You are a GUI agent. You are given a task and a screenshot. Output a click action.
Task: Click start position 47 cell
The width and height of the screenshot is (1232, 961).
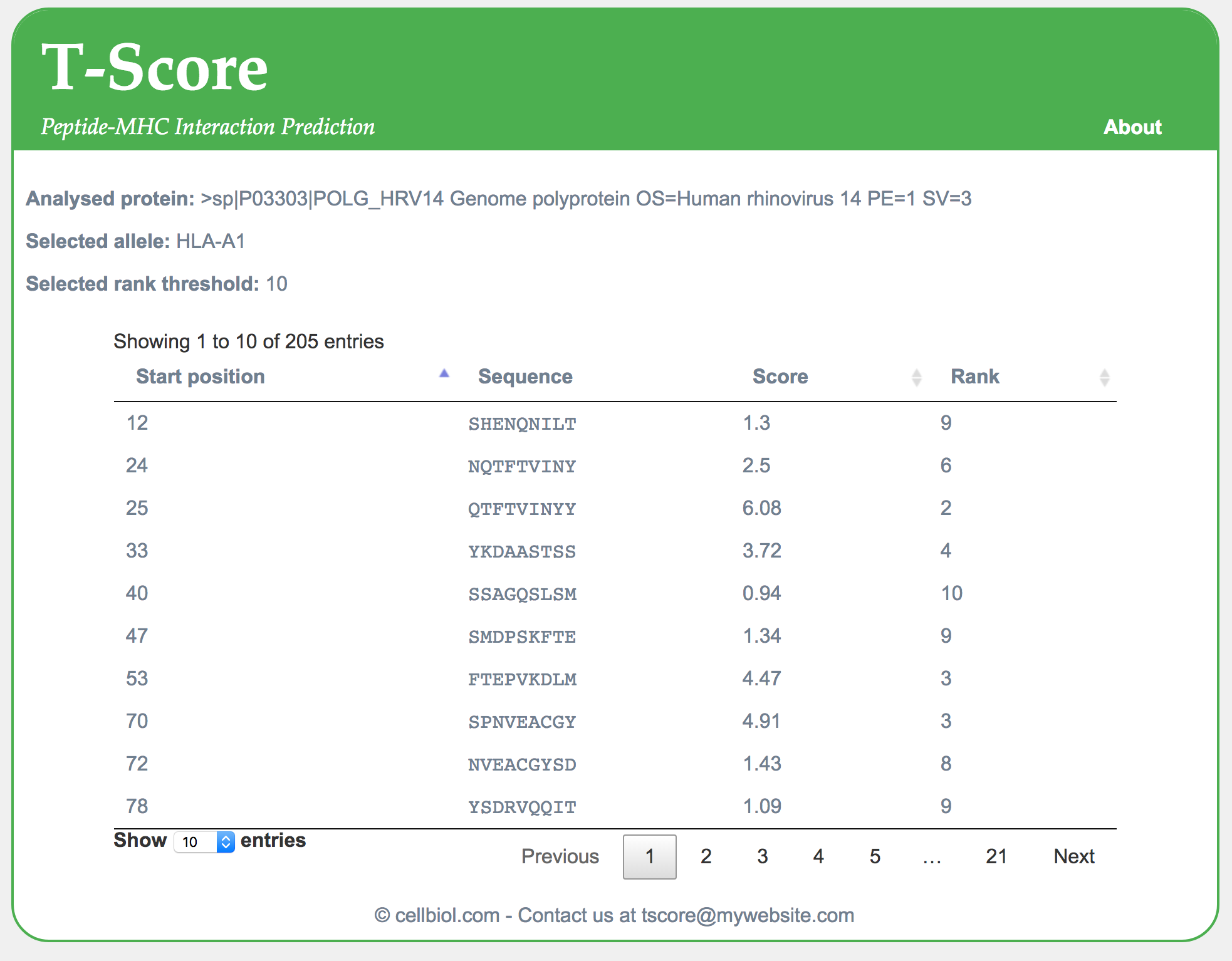137,636
